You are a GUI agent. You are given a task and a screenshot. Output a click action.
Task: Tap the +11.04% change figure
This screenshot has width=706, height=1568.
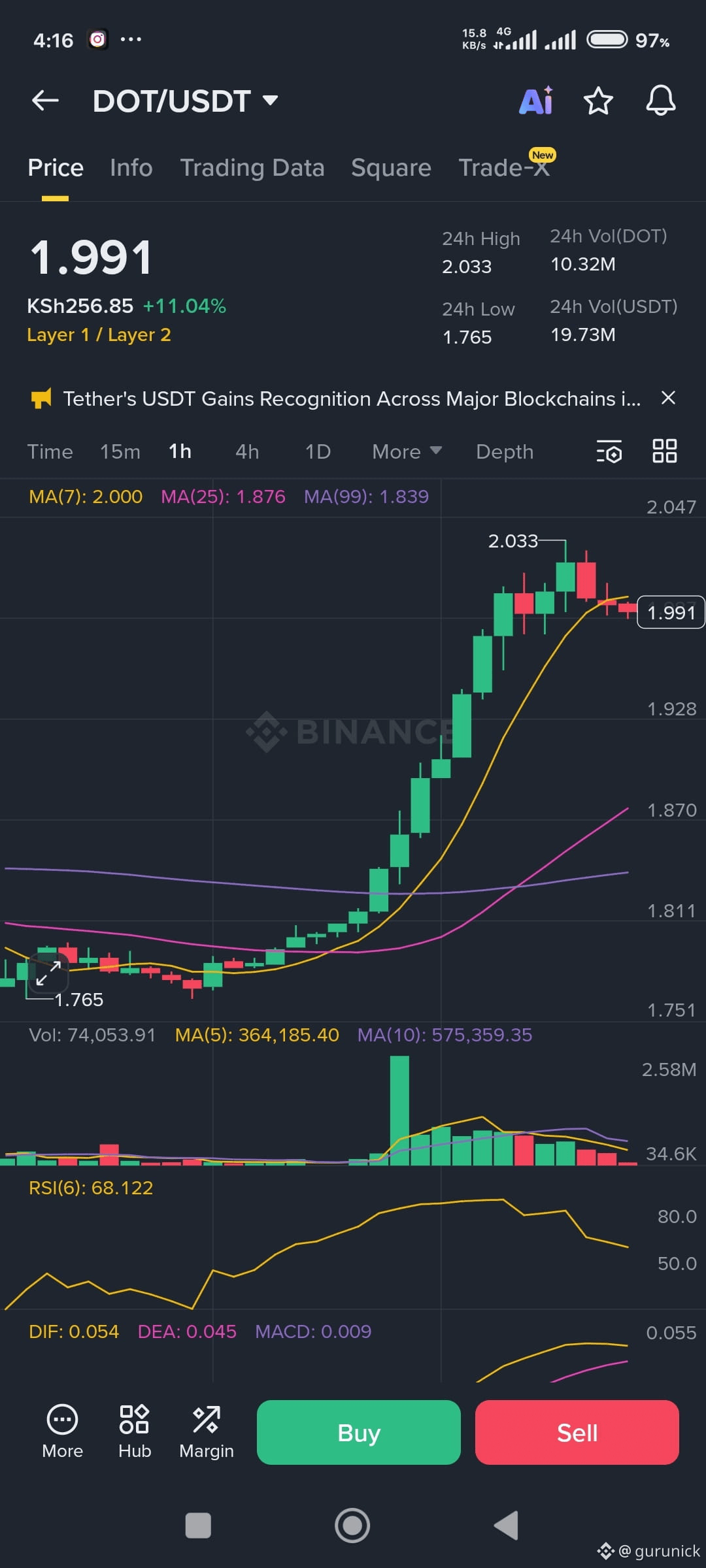(x=184, y=306)
